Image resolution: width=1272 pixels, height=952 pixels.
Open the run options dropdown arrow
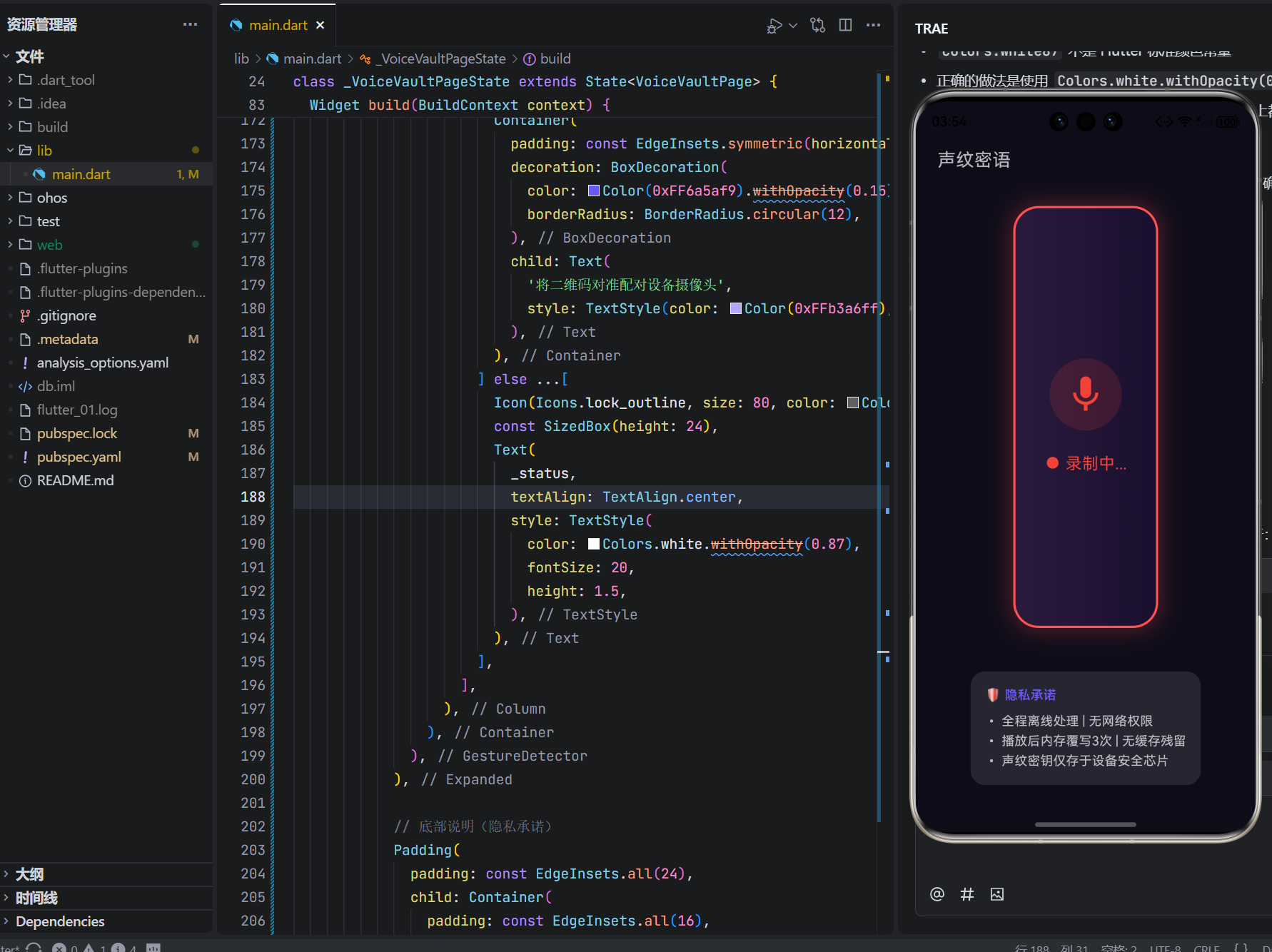(793, 26)
